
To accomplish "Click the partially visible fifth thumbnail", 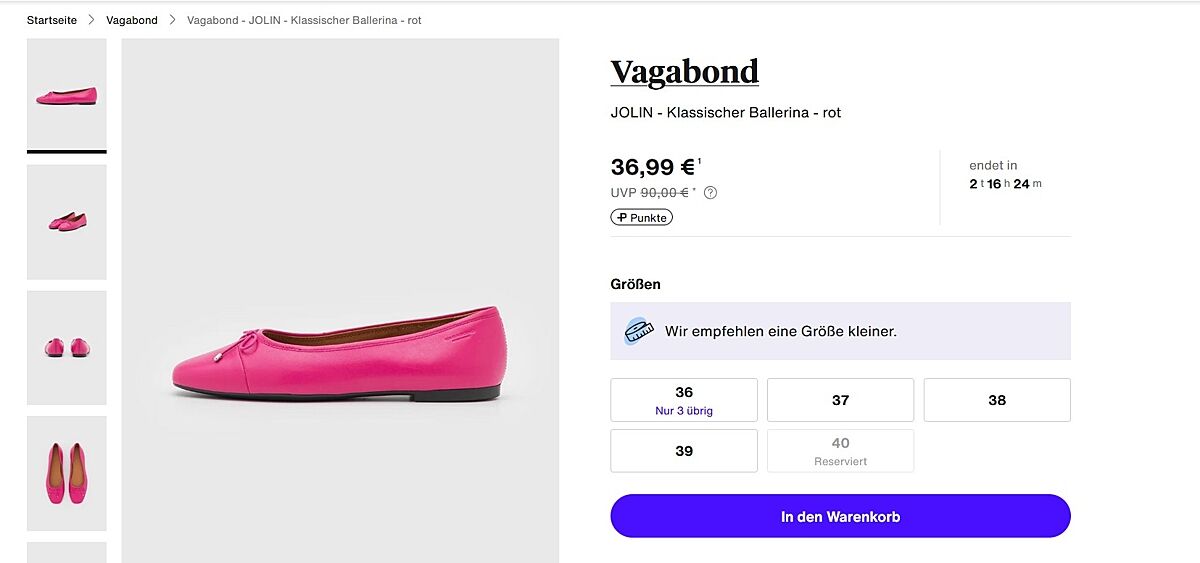I will pos(67,552).
